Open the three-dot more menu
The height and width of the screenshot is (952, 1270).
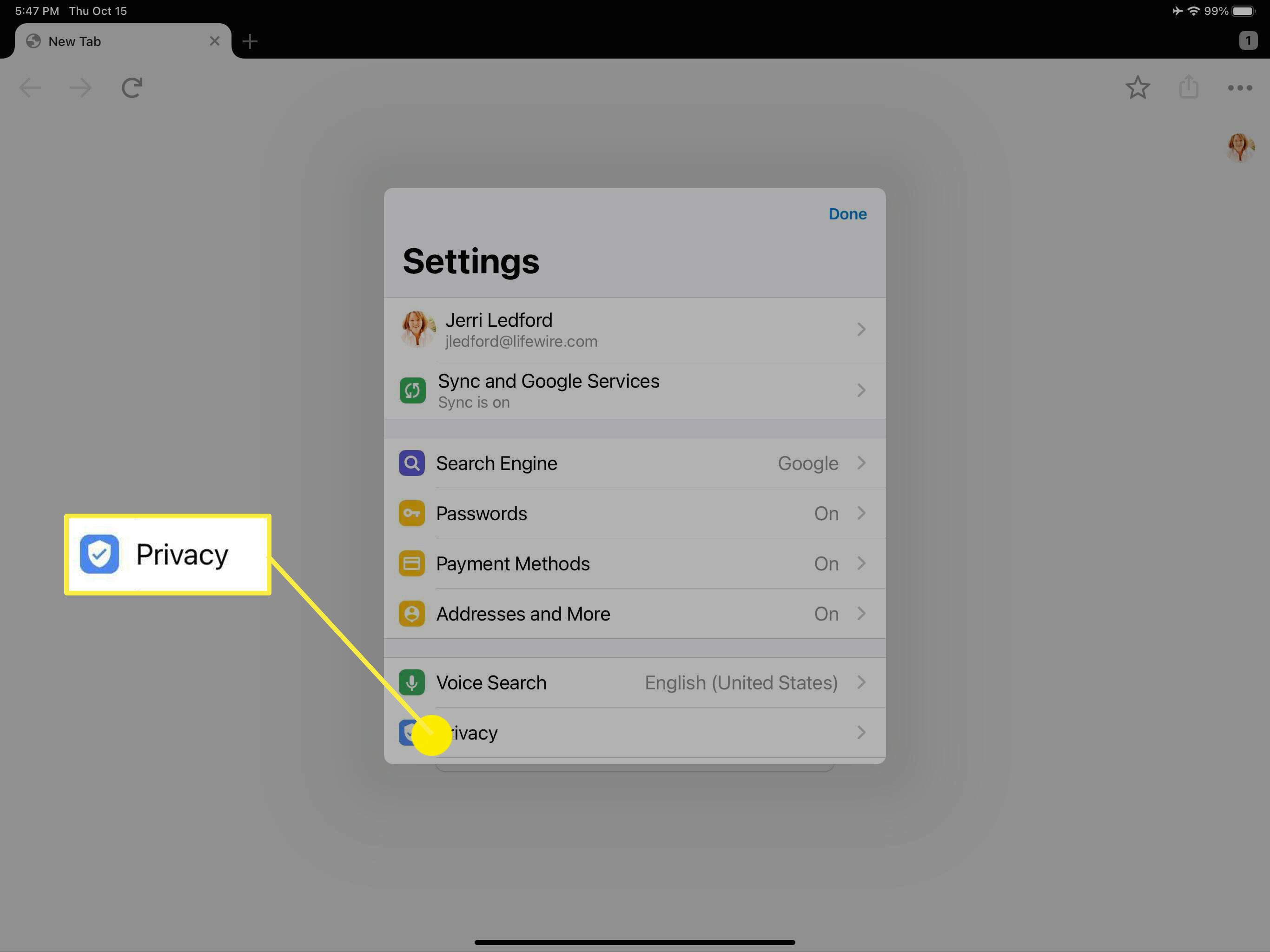1240,88
